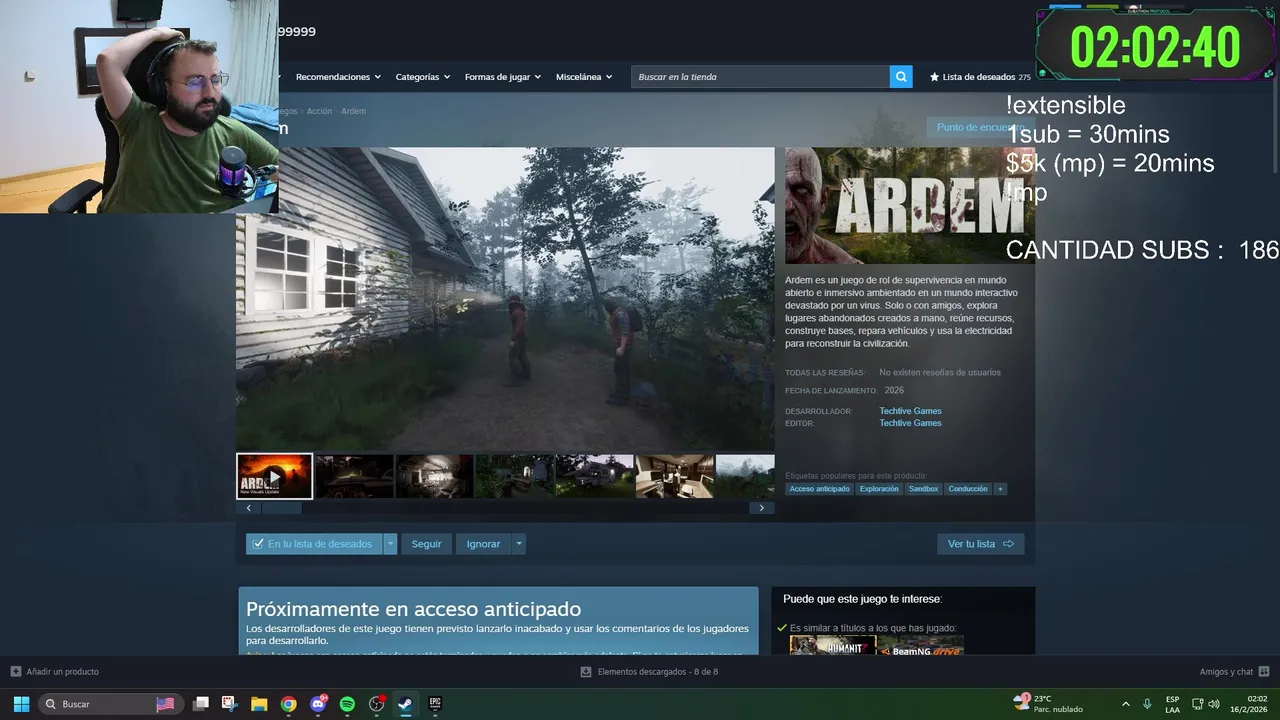The height and width of the screenshot is (720, 1280).
Task: Click the downloads icon beside Elementos descargados
Action: [x=586, y=672]
